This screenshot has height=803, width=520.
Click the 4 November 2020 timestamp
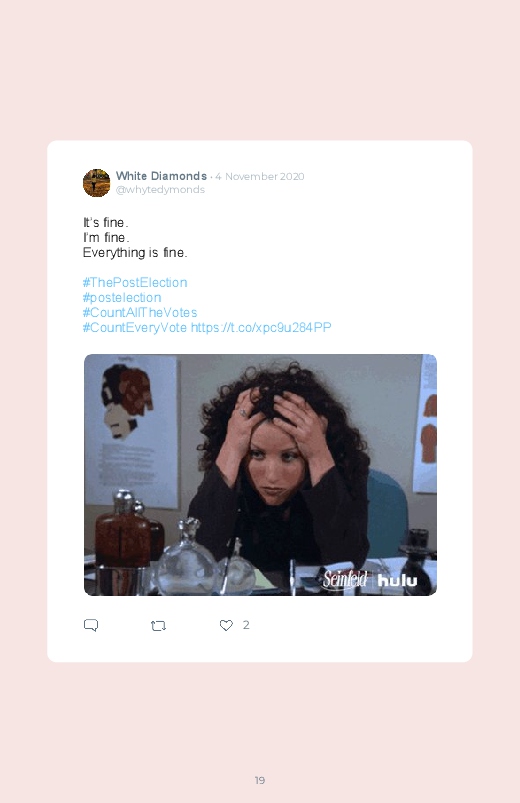tap(260, 177)
